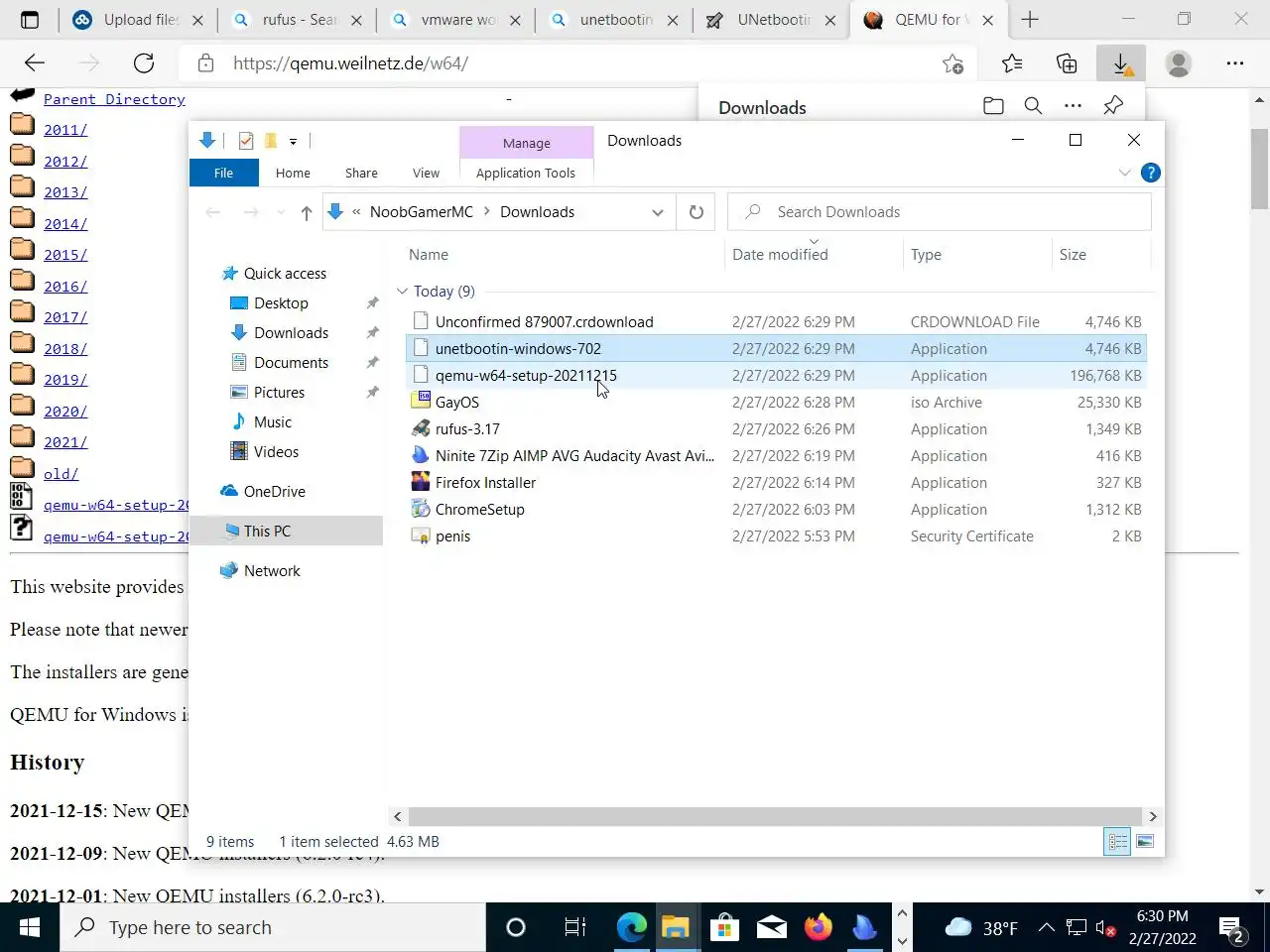Customize Quick Access Toolbar dropdown arrow
The height and width of the screenshot is (952, 1270).
click(293, 142)
